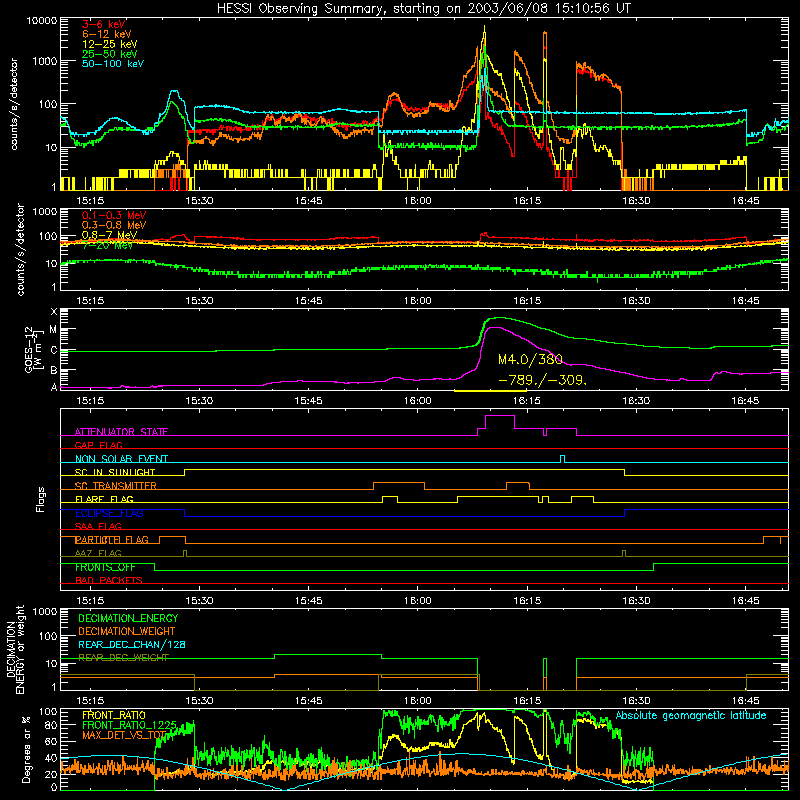This screenshot has width=800, height=800.
Task: Click the HESSI Observing Summary title text
Action: tap(423, 8)
